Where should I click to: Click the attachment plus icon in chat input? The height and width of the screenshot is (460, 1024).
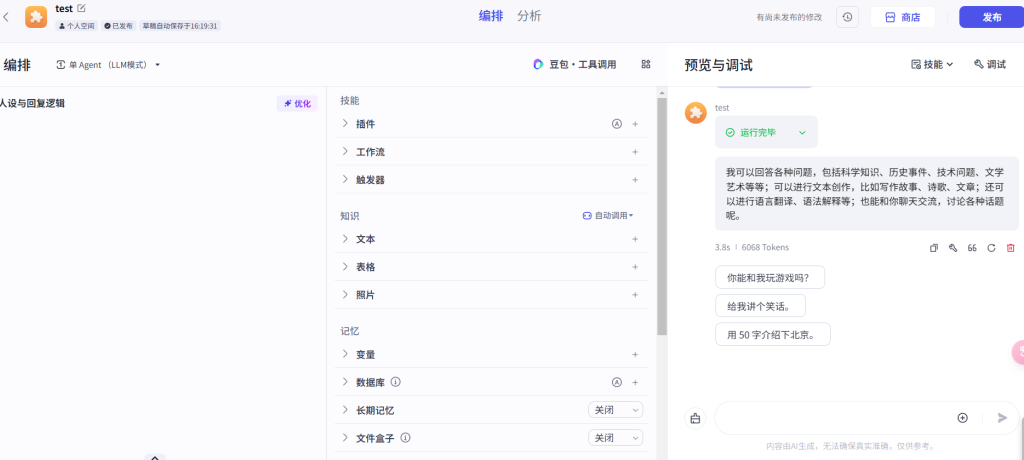[x=962, y=418]
